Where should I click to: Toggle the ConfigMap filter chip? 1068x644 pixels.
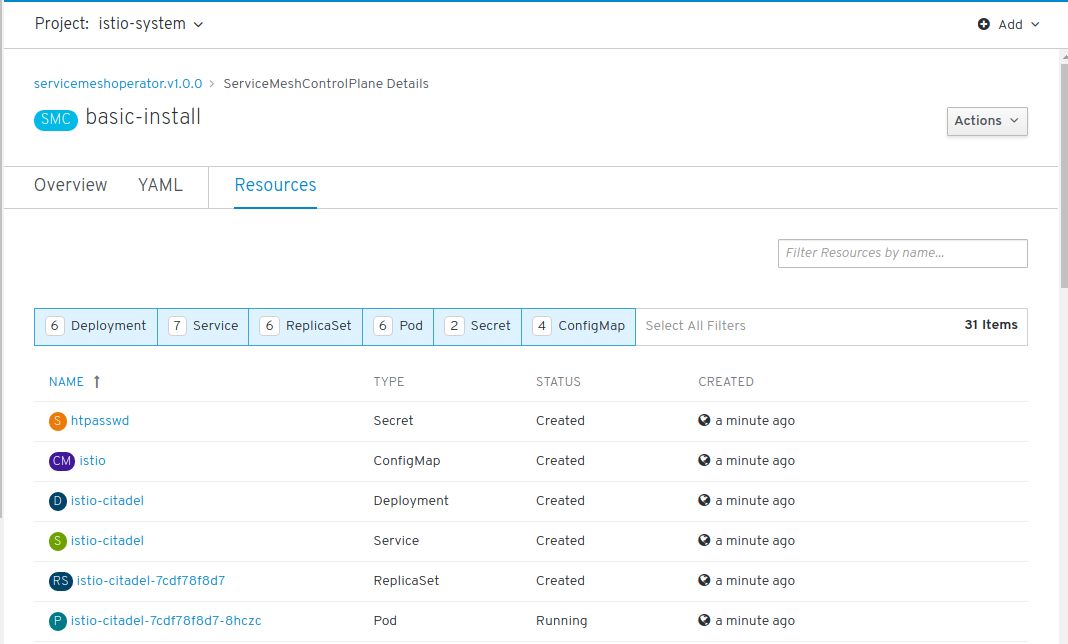(579, 326)
